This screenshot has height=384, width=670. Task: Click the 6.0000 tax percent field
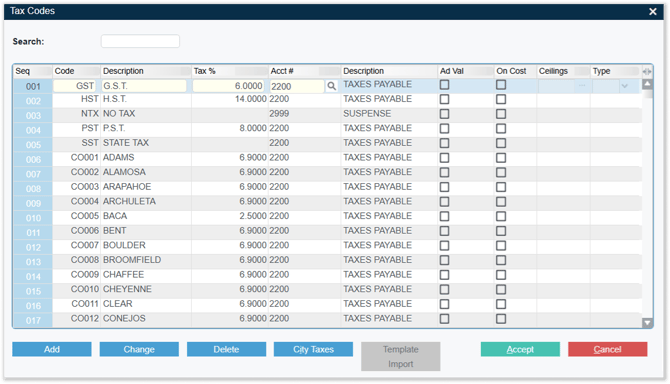point(228,86)
